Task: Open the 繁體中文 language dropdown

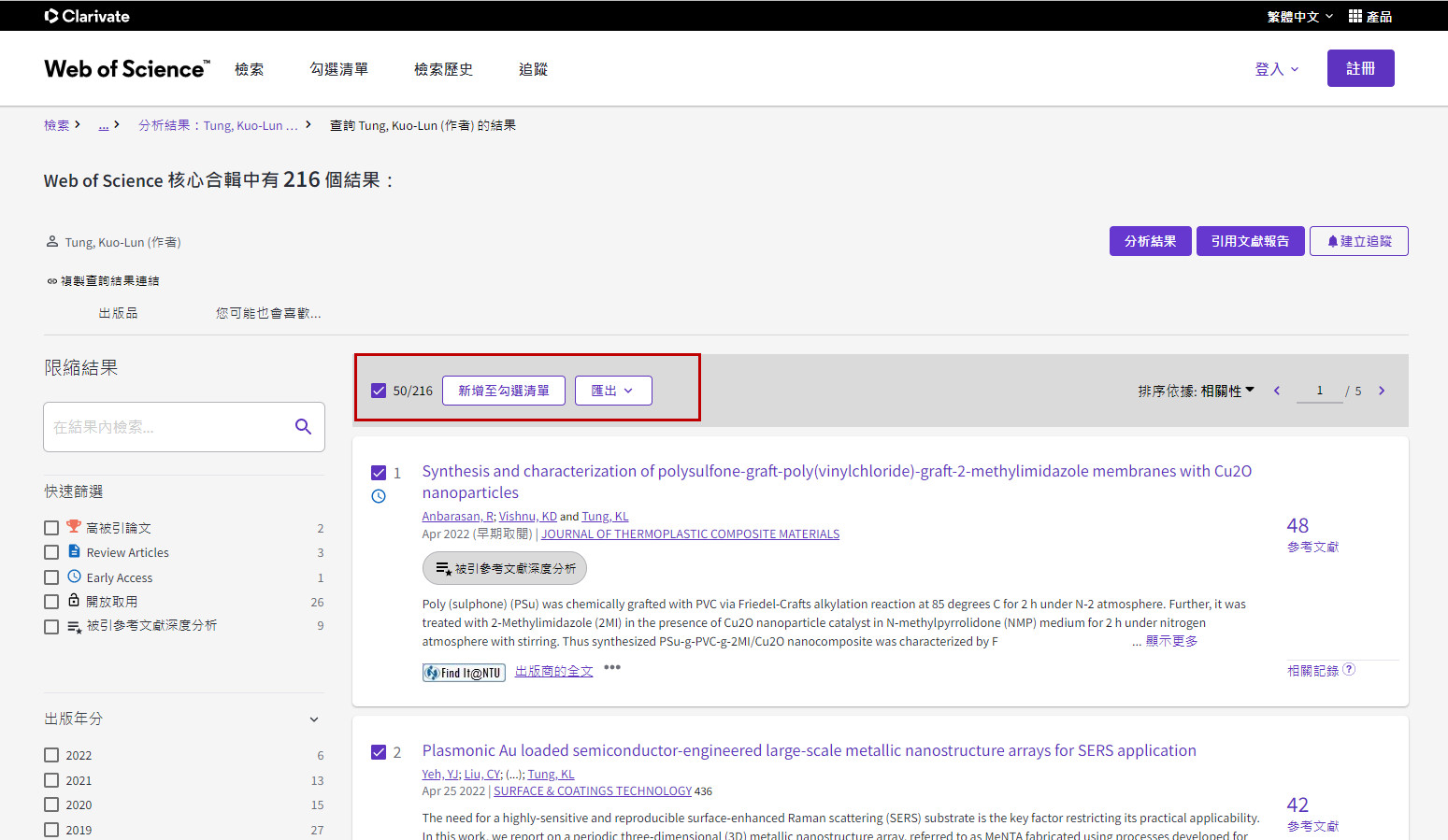Action: (x=1299, y=16)
